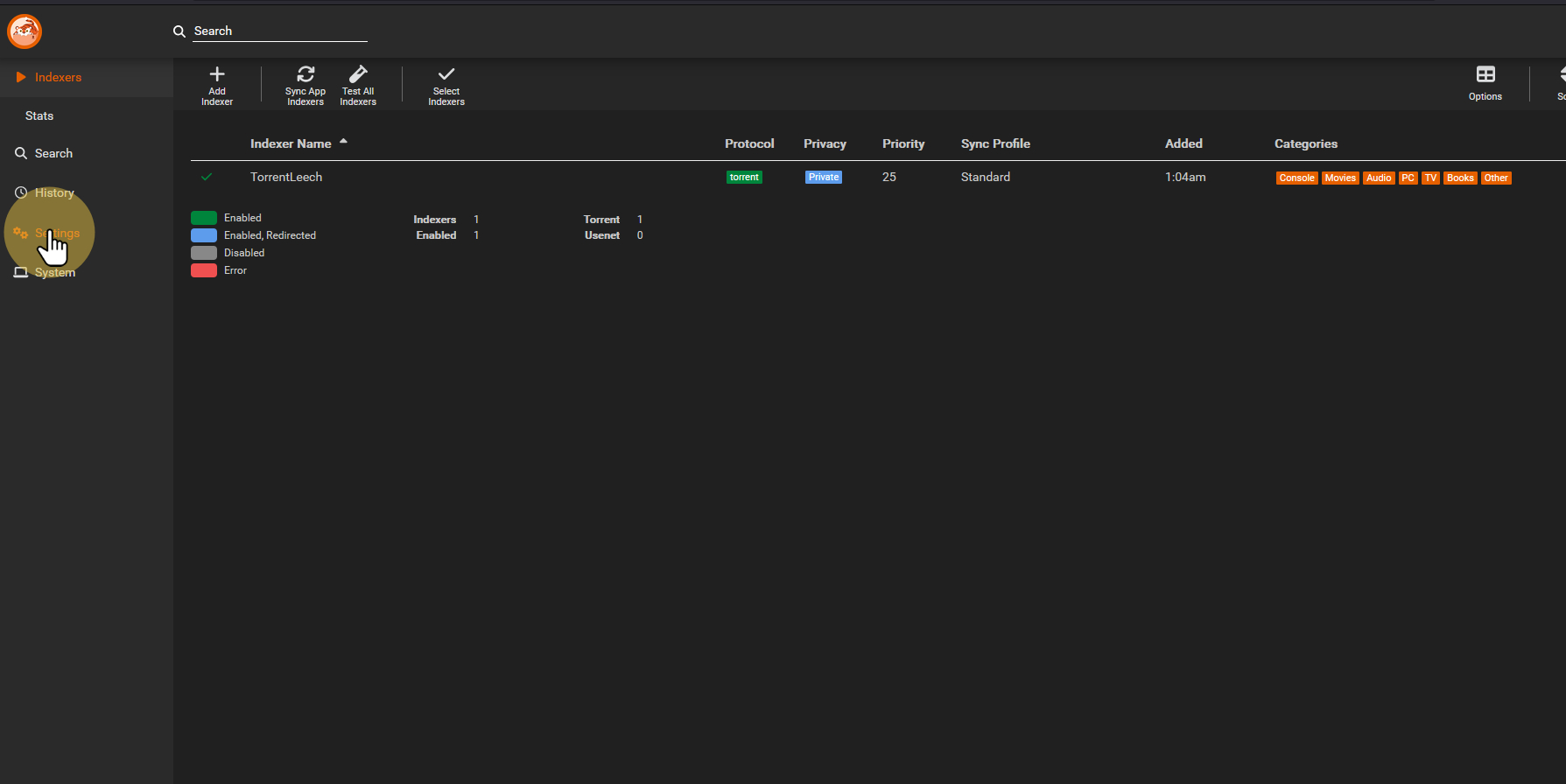Click the blue Private privacy badge
This screenshot has width=1566, height=784.
pyautogui.click(x=824, y=177)
